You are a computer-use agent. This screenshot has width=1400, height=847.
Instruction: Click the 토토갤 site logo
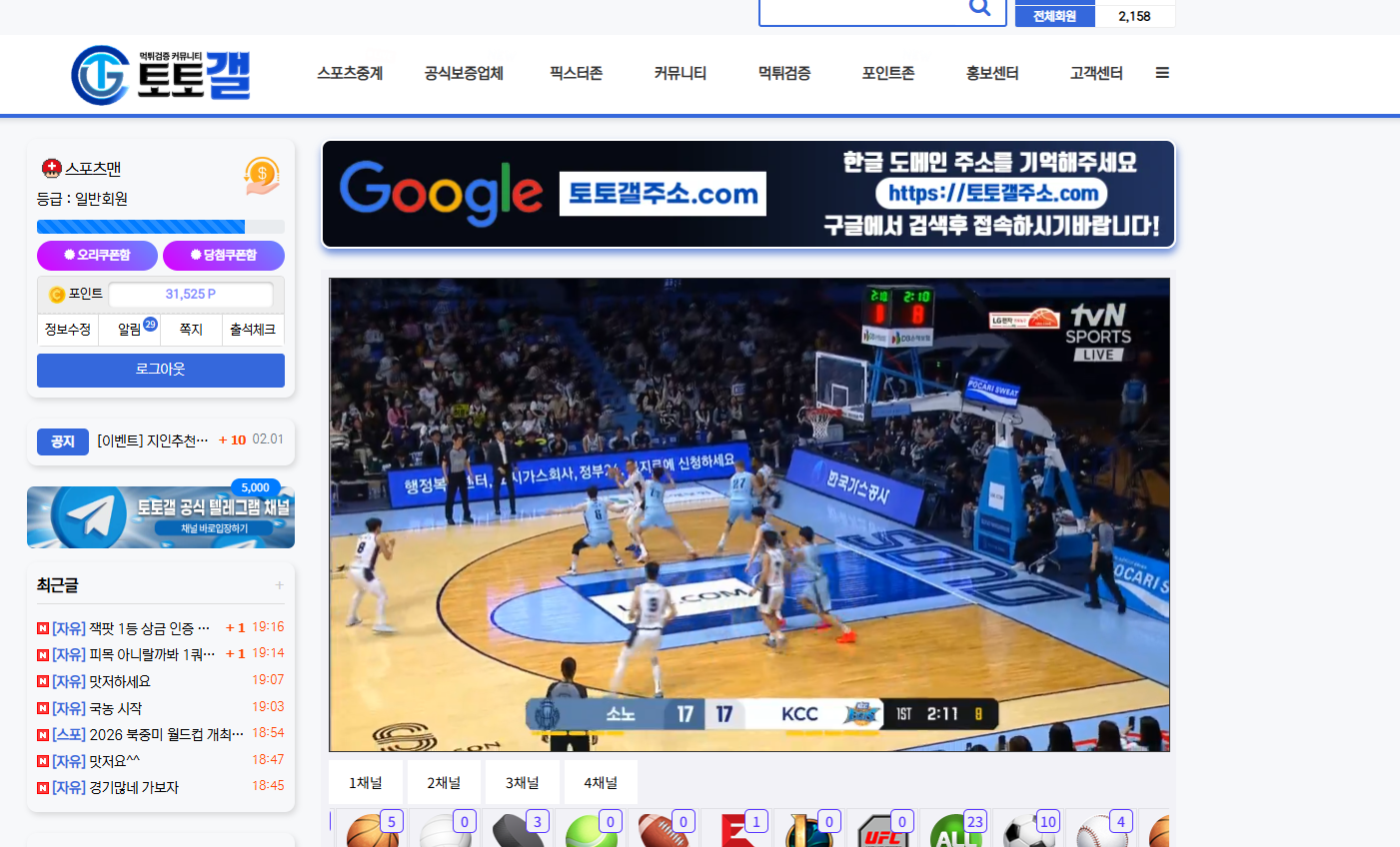tap(160, 73)
